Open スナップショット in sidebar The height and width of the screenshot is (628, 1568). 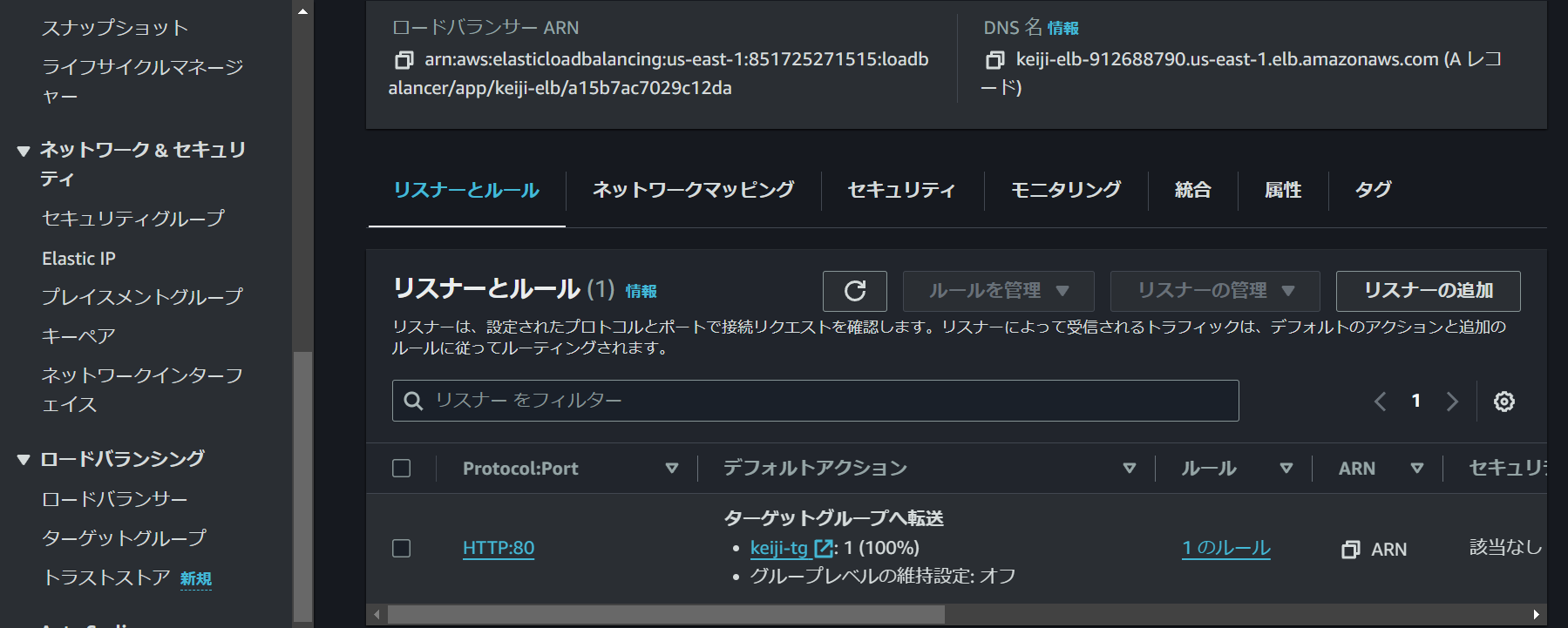pos(115,28)
